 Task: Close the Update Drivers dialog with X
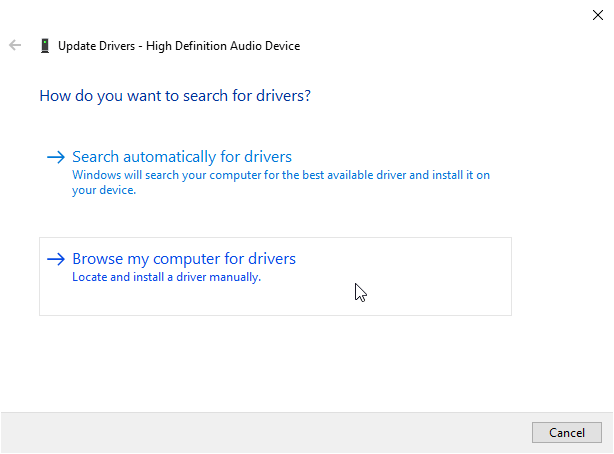coord(597,14)
